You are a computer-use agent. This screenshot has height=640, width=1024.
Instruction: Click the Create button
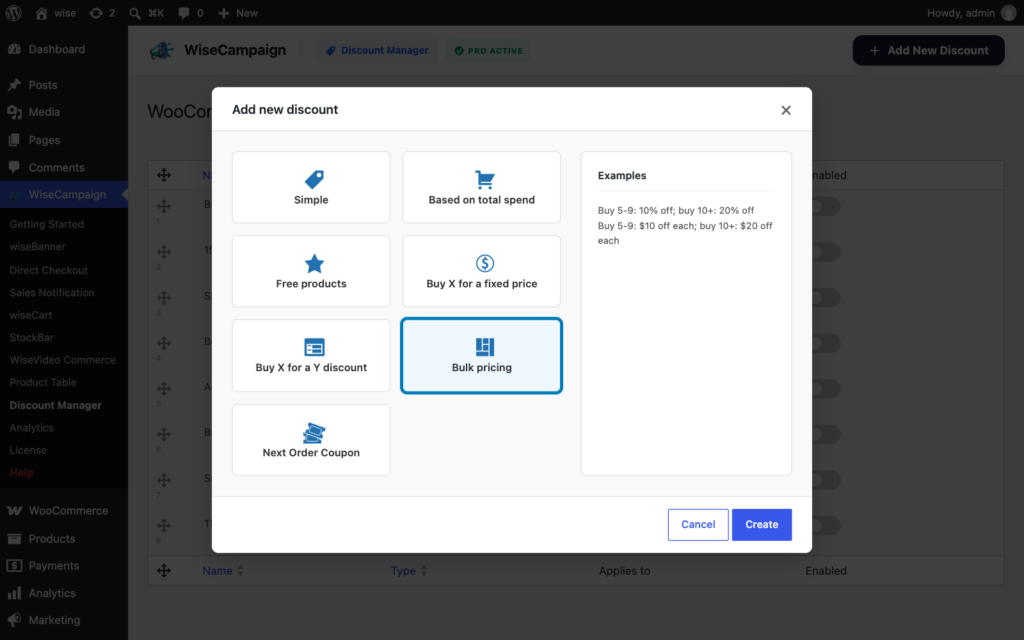pyautogui.click(x=761, y=524)
